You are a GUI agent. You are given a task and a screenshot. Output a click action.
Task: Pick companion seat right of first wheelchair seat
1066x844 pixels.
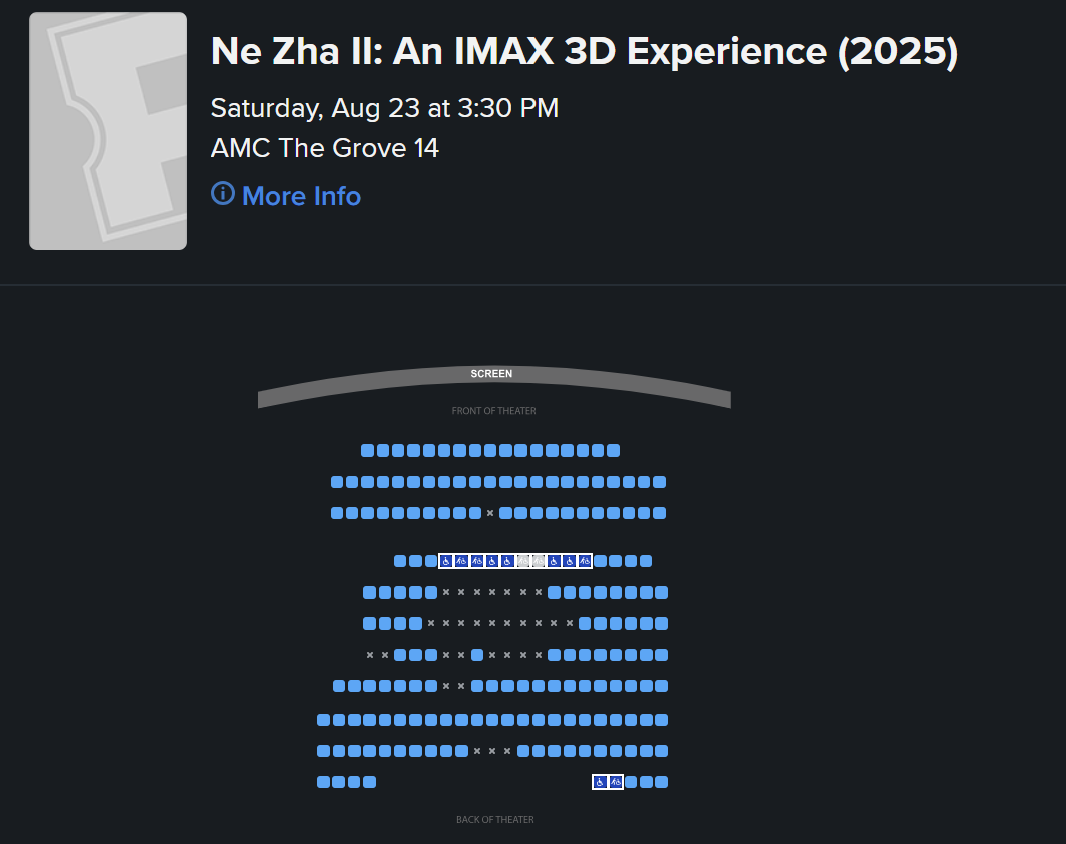pos(461,561)
